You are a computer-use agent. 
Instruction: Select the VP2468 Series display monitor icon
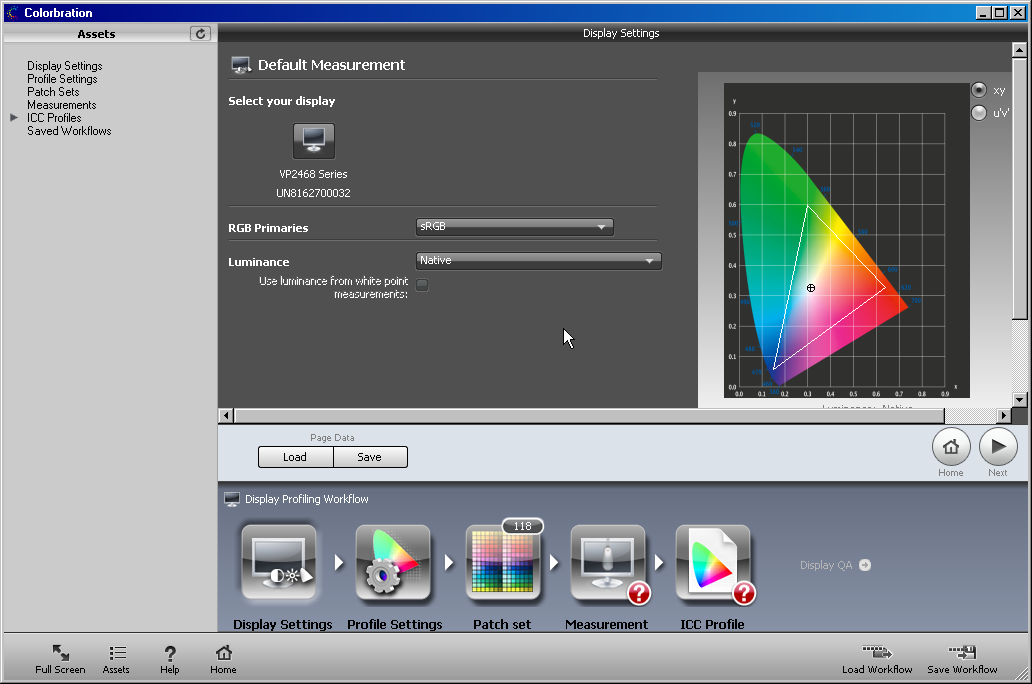tap(313, 141)
